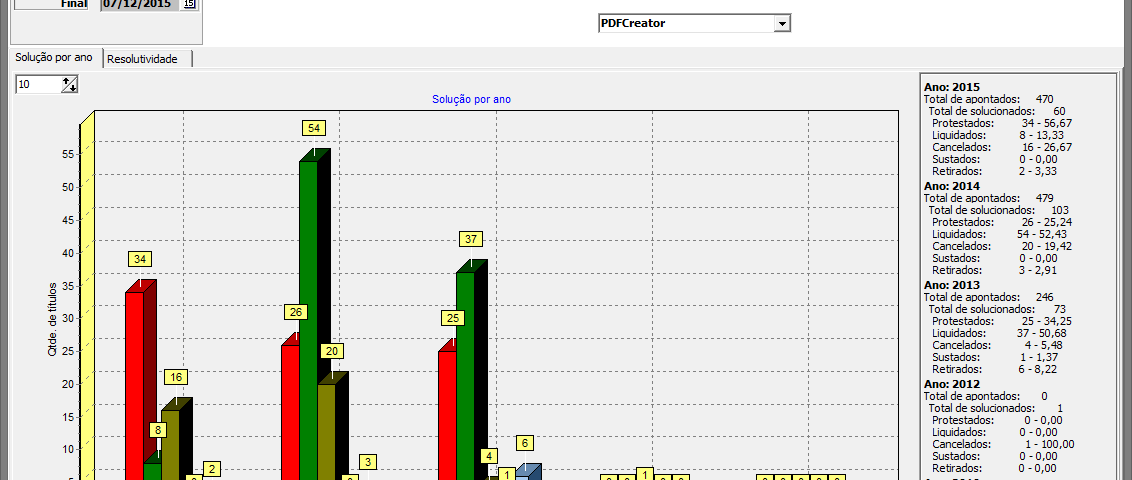Click the yellow data label 54
The height and width of the screenshot is (480, 1132).
(x=314, y=128)
